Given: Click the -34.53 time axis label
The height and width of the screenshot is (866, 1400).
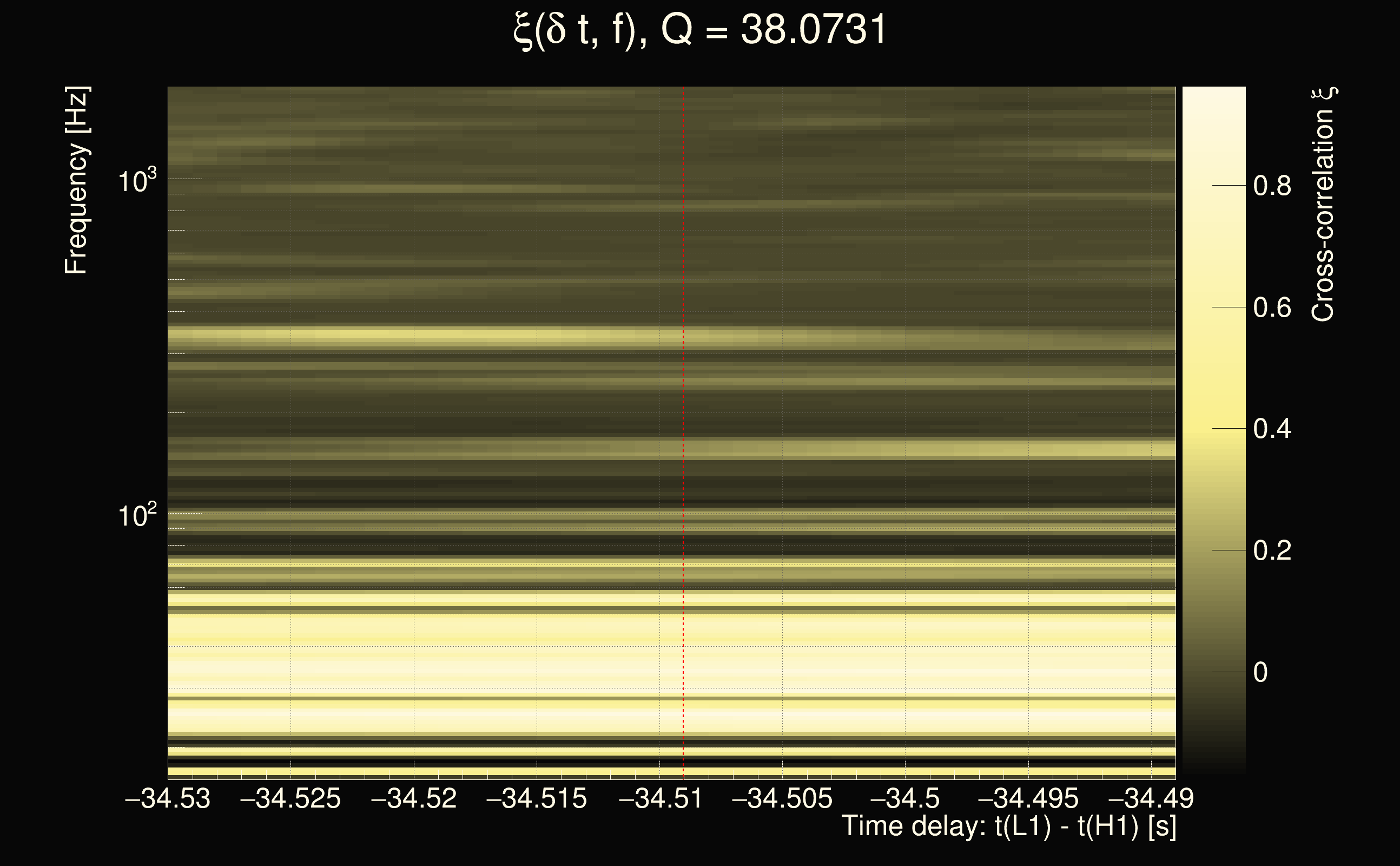Looking at the screenshot, I should click(168, 798).
